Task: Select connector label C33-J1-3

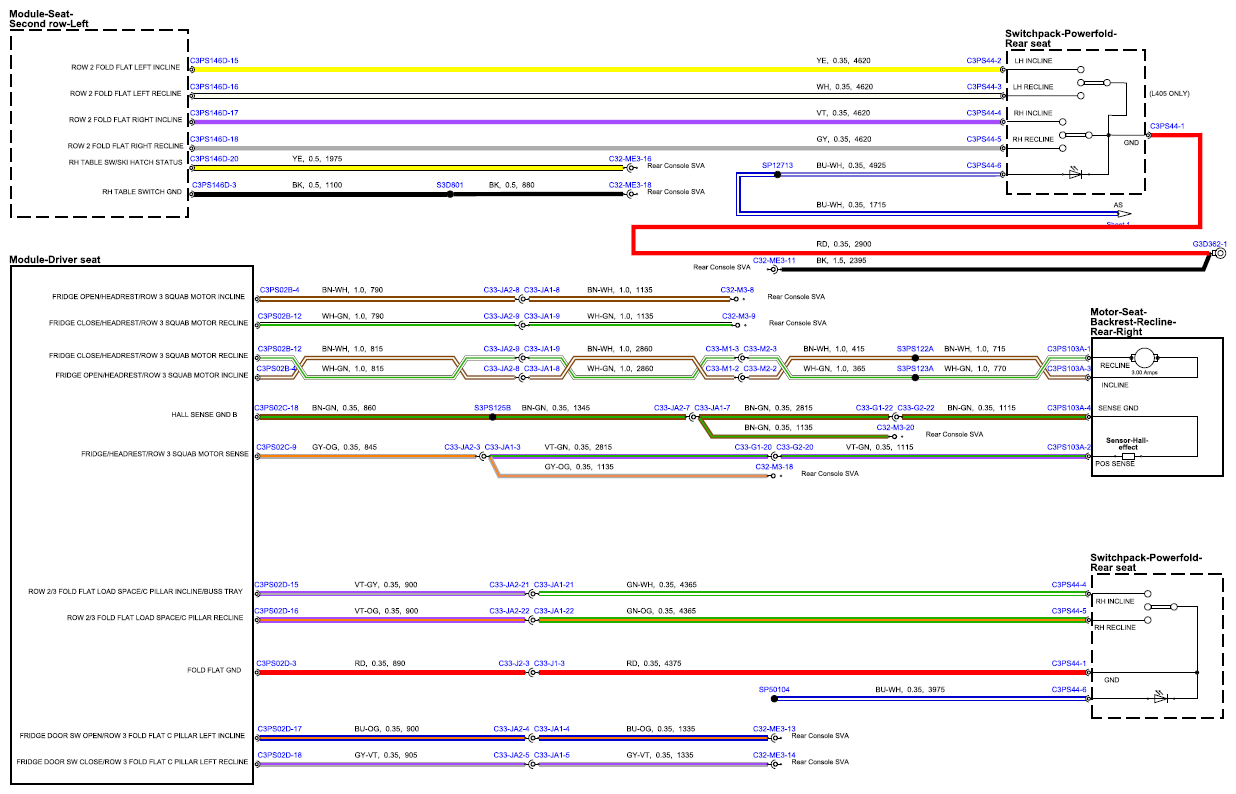Action: (549, 662)
